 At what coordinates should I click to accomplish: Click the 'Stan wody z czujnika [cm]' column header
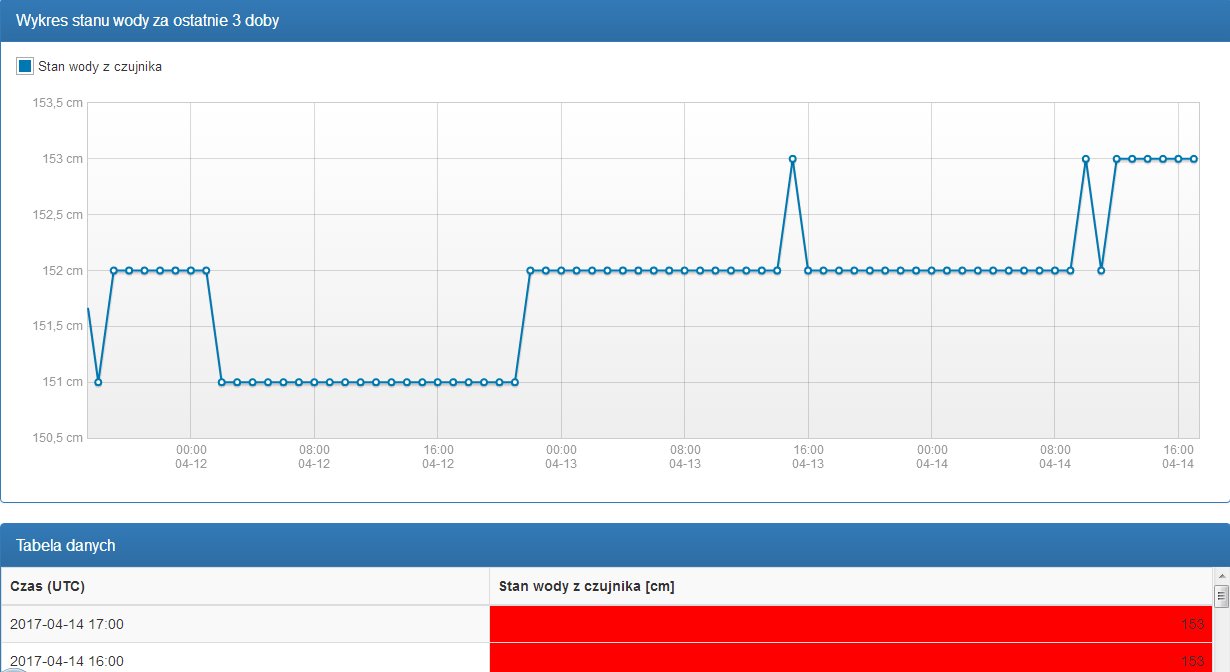[586, 586]
